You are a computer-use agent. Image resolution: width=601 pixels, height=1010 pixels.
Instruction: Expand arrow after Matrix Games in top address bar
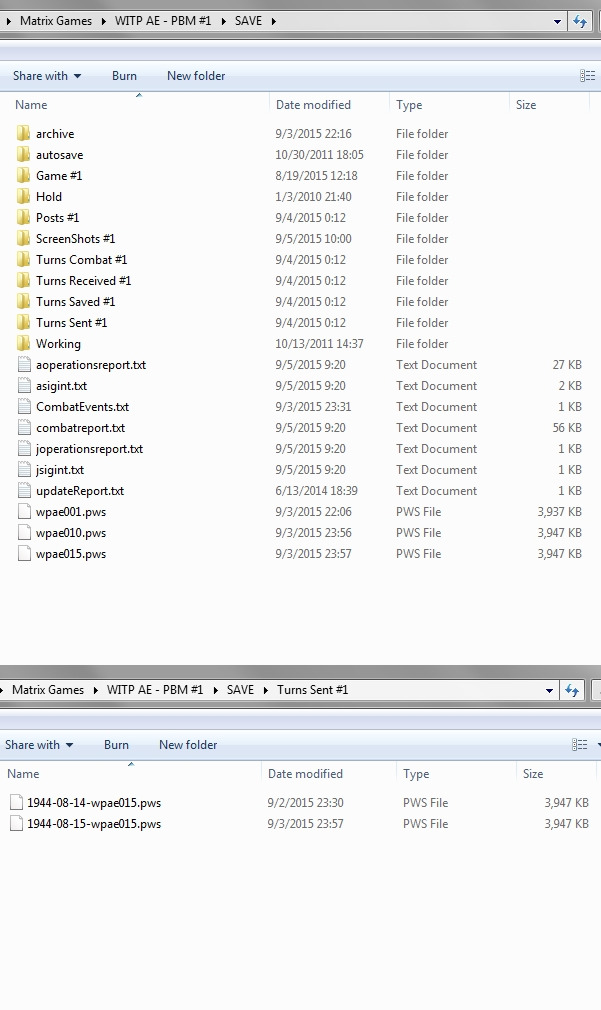[103, 21]
